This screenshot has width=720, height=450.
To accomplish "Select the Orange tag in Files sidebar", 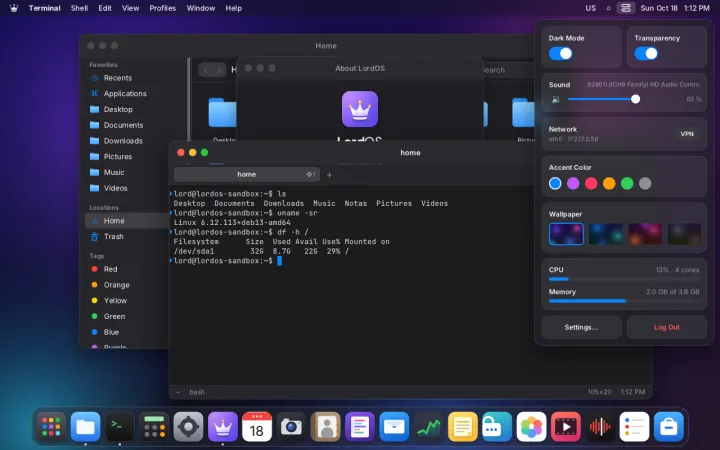I will click(x=127, y=285).
